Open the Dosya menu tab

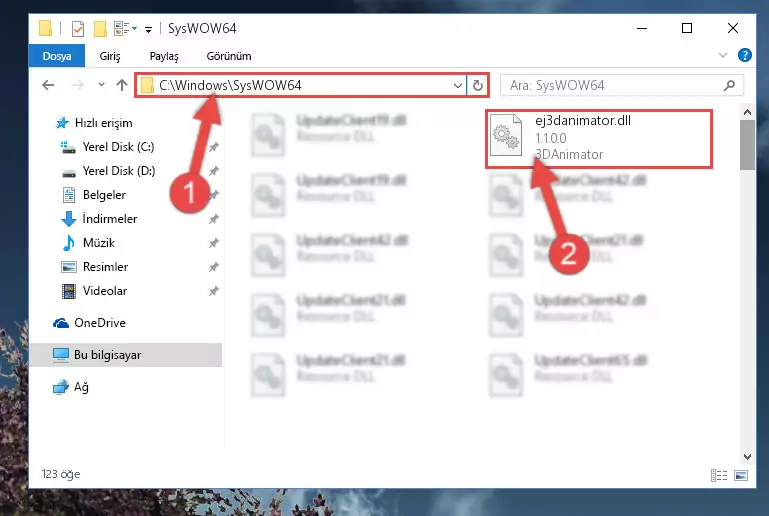point(57,56)
